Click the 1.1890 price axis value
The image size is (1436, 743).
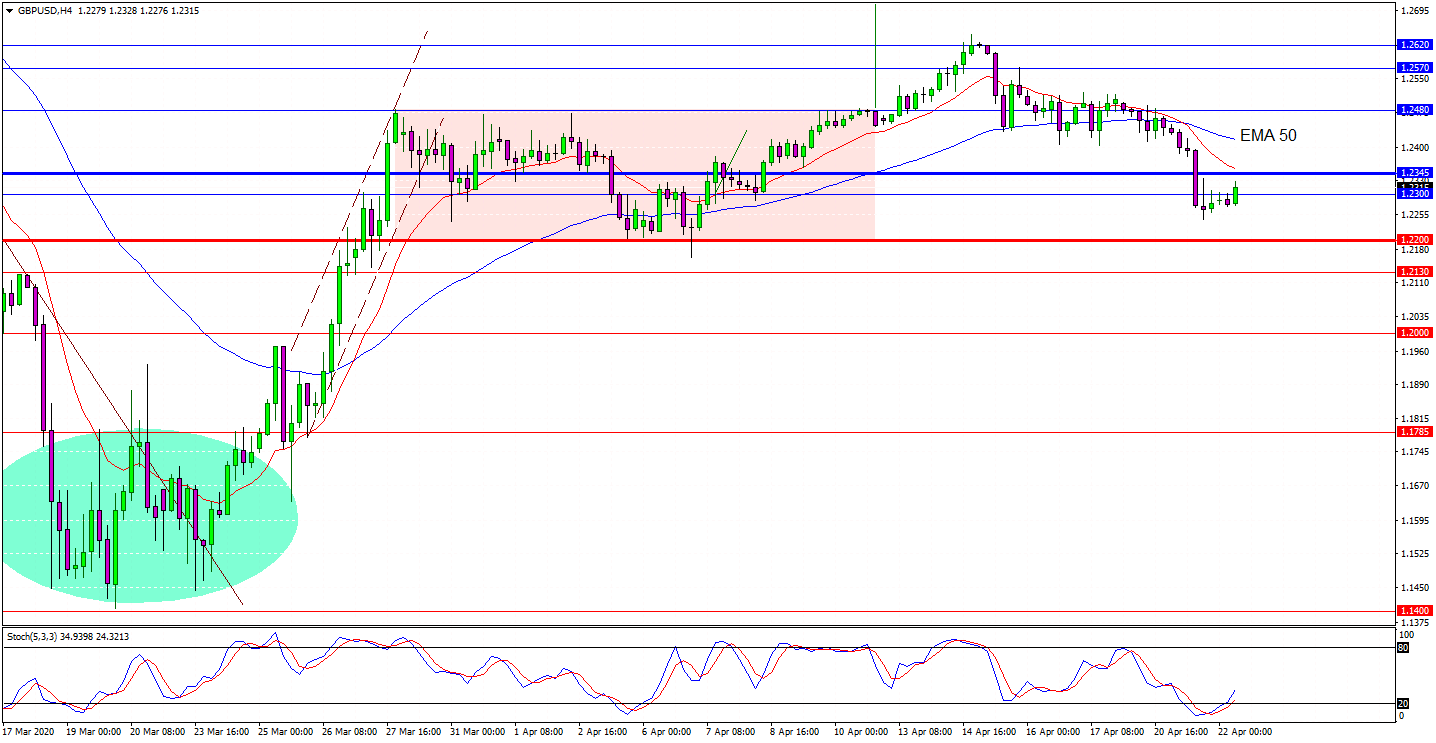click(x=1415, y=385)
